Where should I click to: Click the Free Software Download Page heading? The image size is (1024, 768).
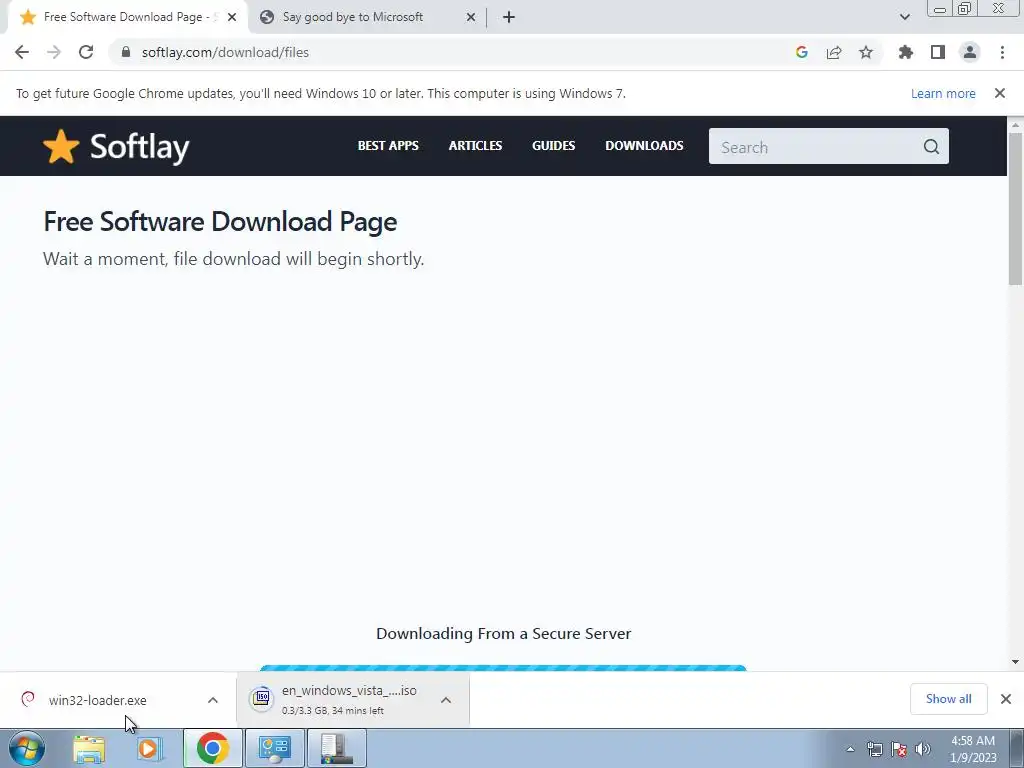click(220, 222)
